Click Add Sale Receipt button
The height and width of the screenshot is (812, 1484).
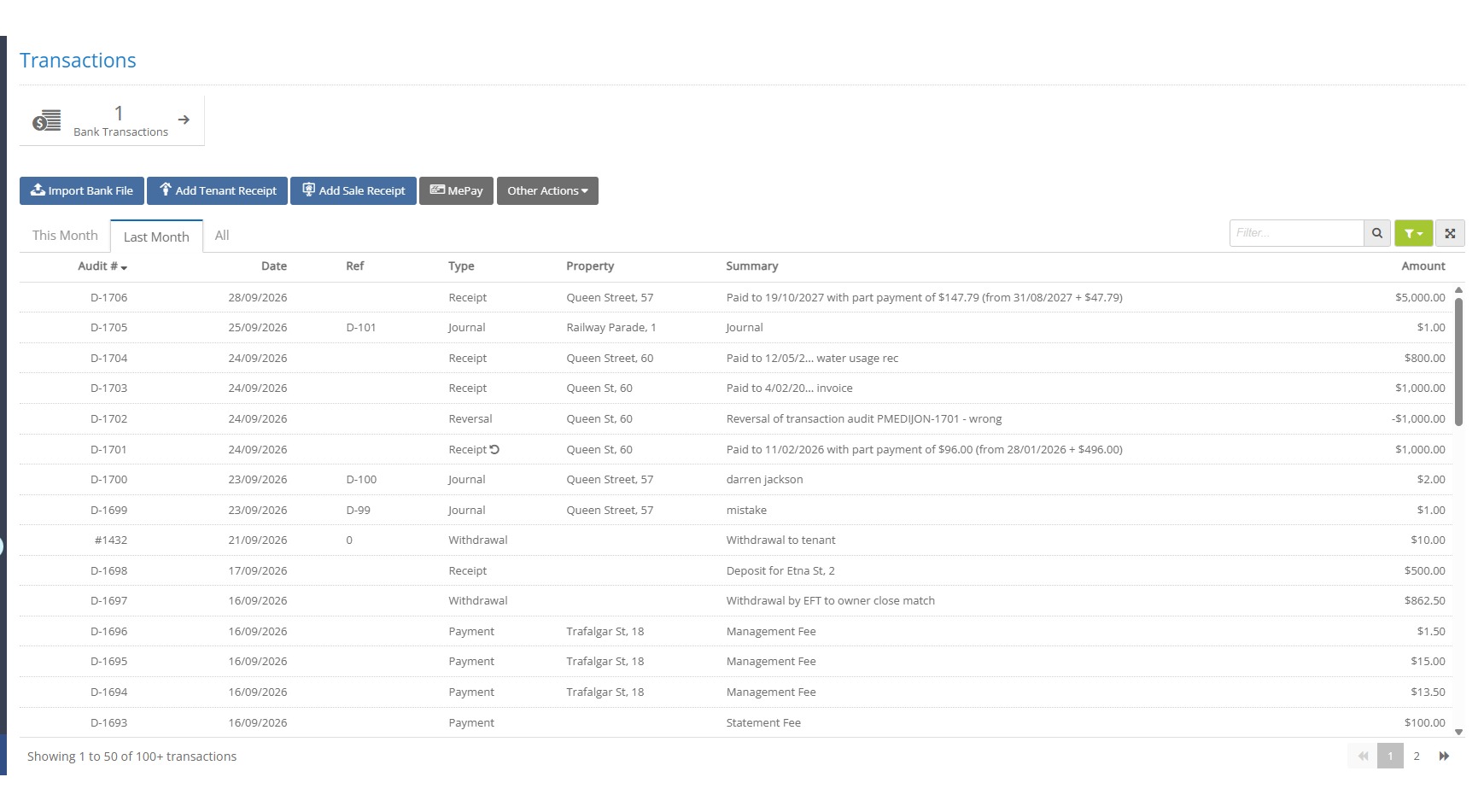(x=353, y=190)
